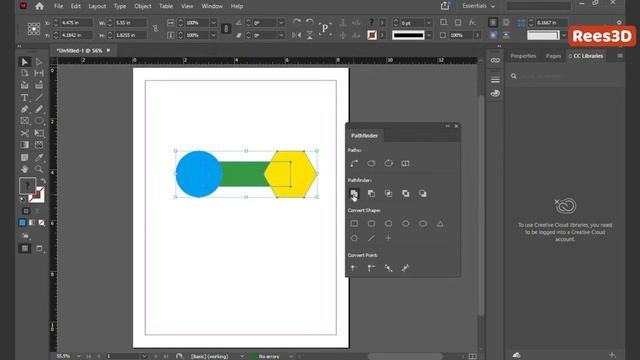The image size is (640, 360).
Task: Open the stroke weight dropdown
Action: click(428, 22)
